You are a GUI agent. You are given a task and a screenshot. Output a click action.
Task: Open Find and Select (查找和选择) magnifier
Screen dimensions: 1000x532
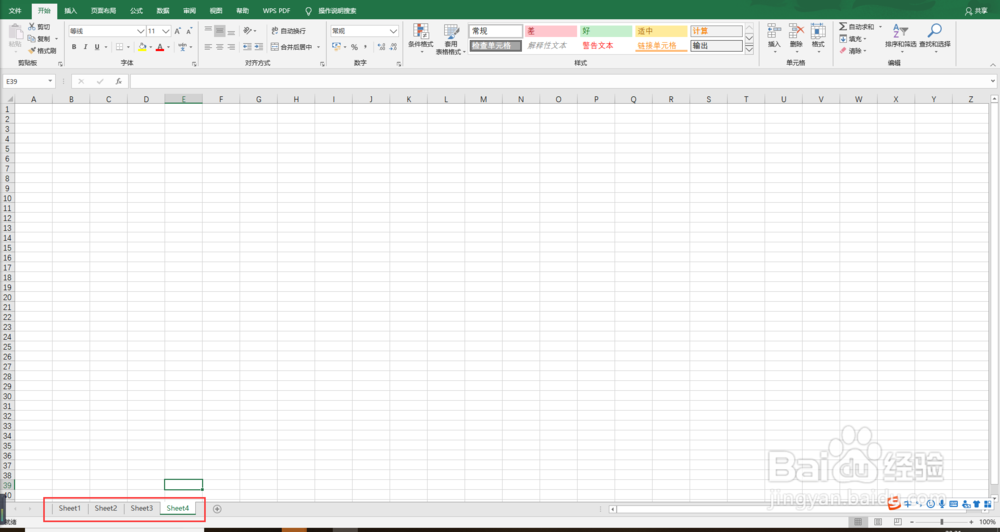[x=934, y=36]
